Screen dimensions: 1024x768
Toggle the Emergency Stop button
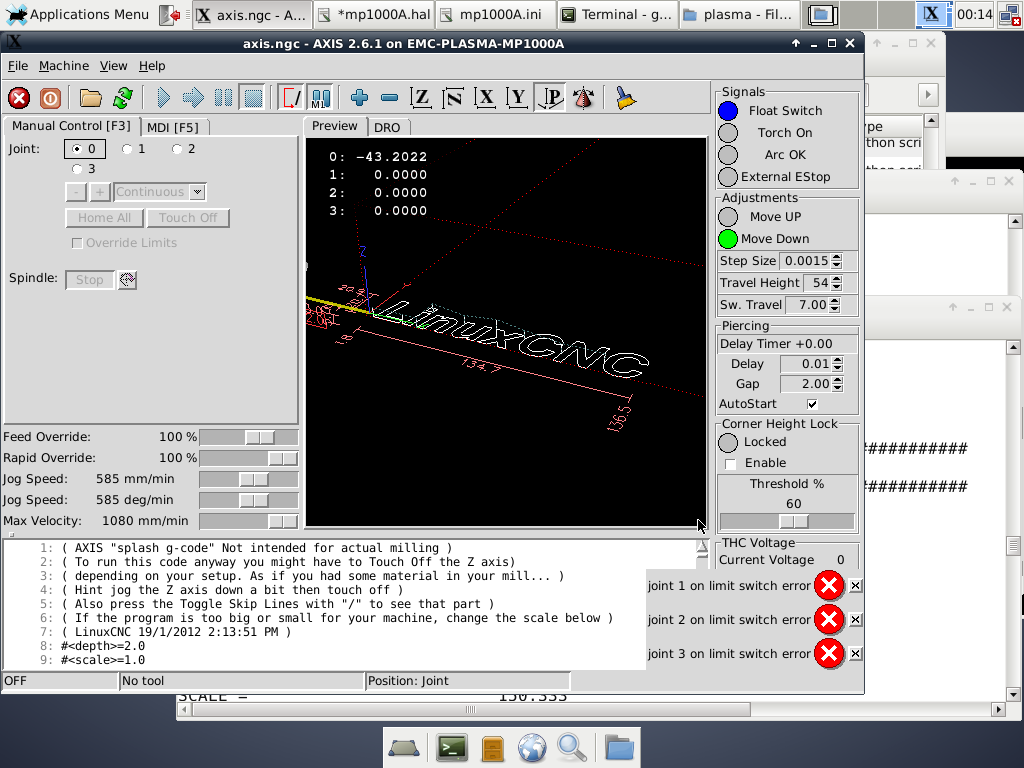19,99
